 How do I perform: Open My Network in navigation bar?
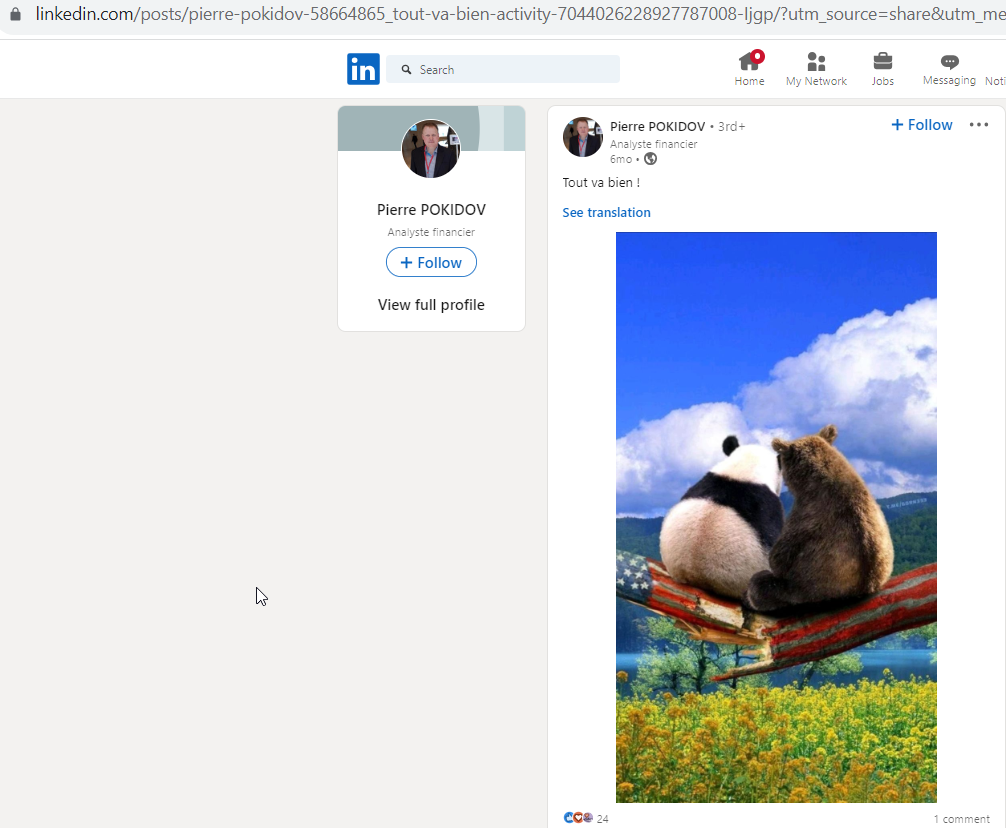816,69
